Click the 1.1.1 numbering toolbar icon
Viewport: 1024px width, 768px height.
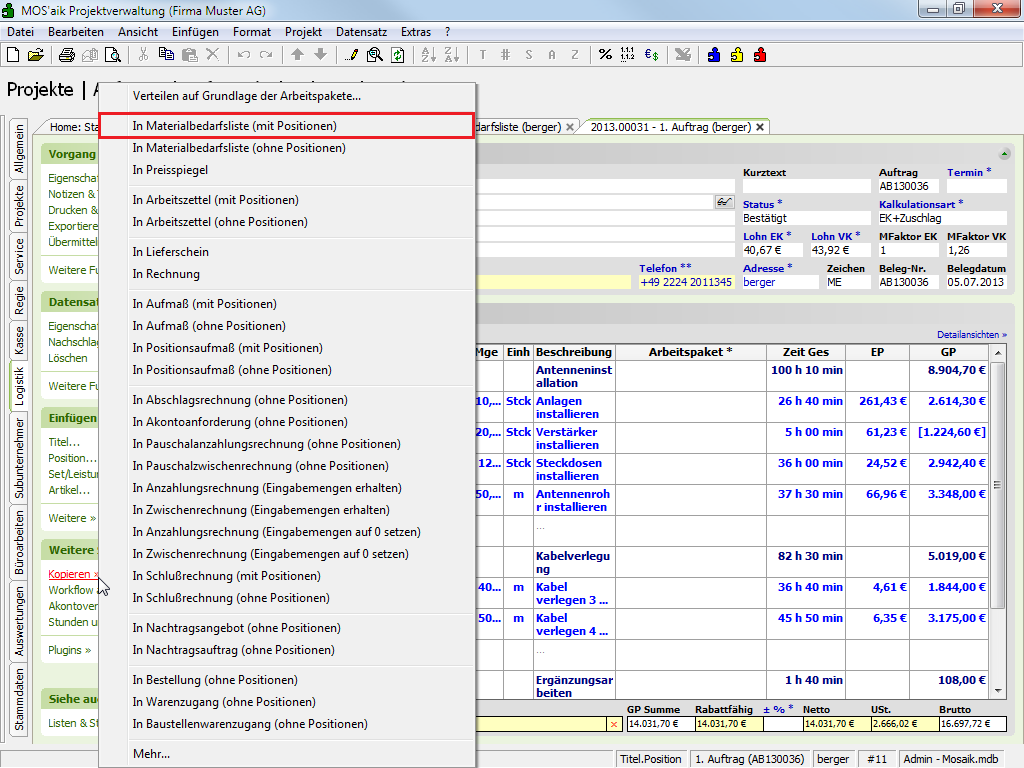pyautogui.click(x=628, y=55)
